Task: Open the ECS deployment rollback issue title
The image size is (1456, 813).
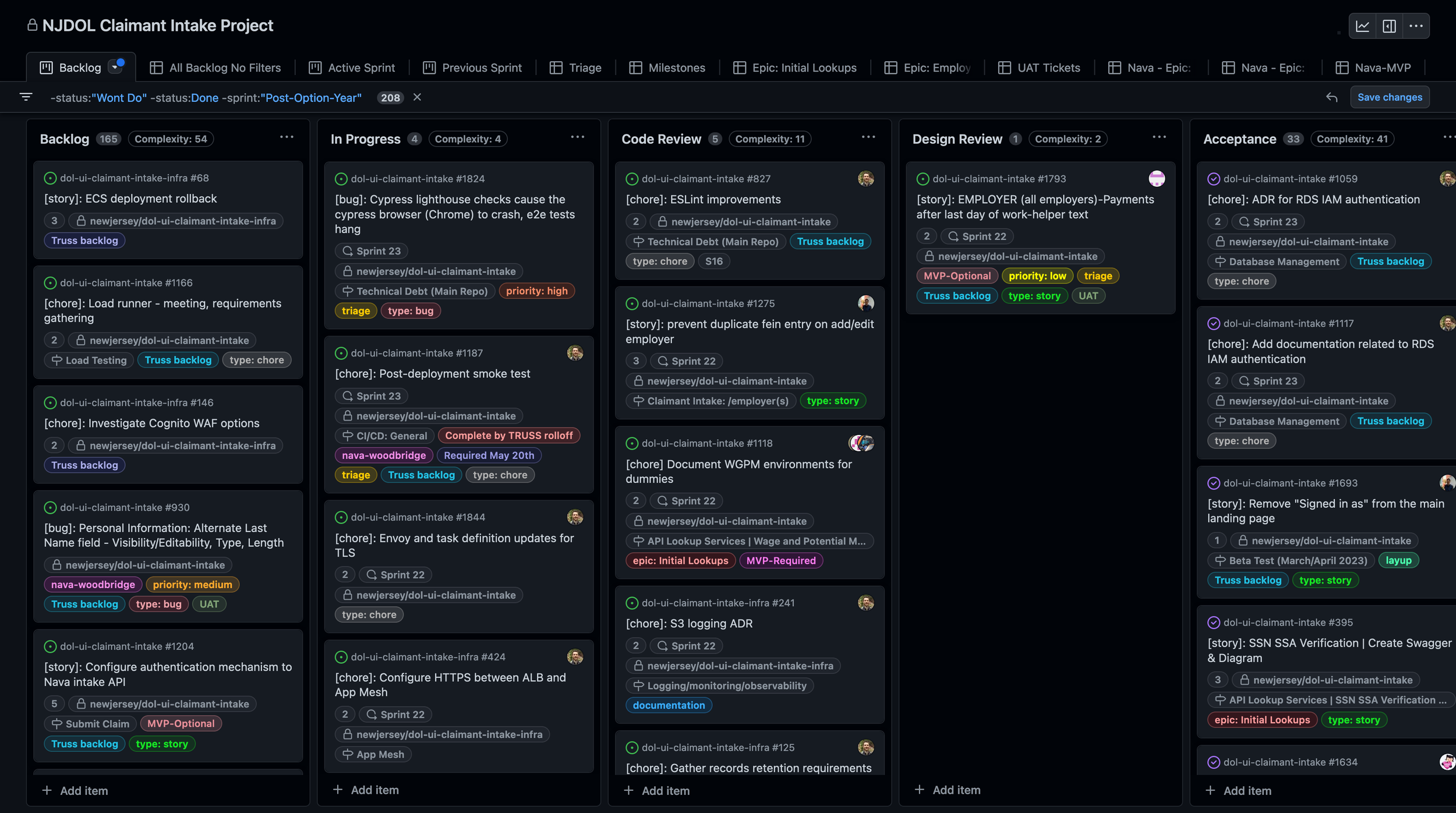Action: (x=130, y=199)
